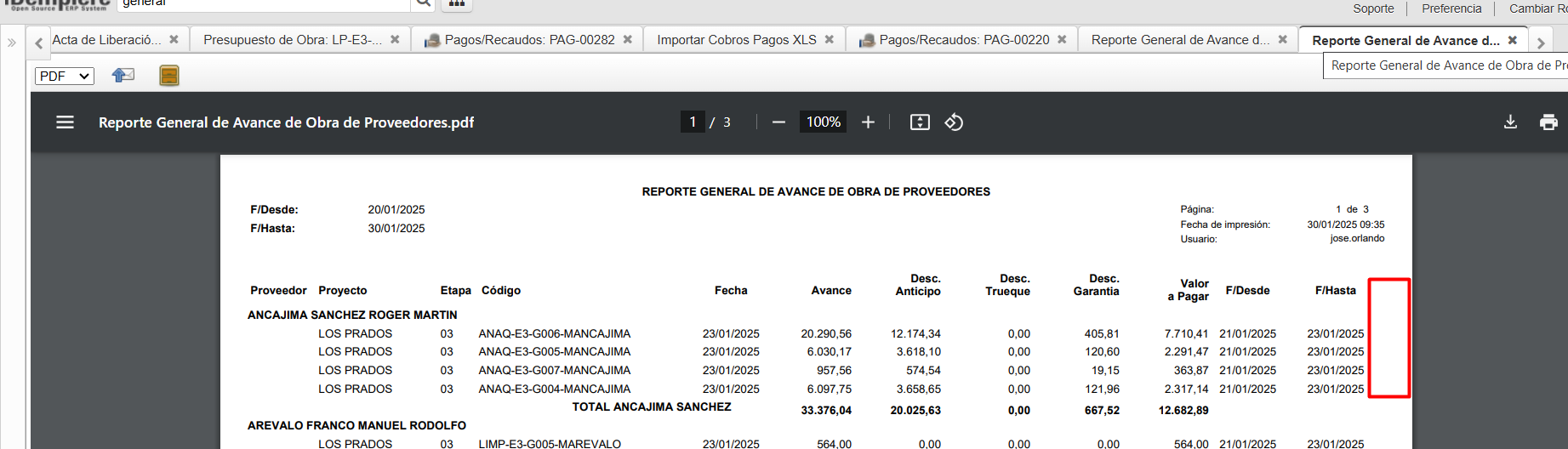Click the archive document cabinet icon
Image resolution: width=1568 pixels, height=449 pixels.
(169, 76)
